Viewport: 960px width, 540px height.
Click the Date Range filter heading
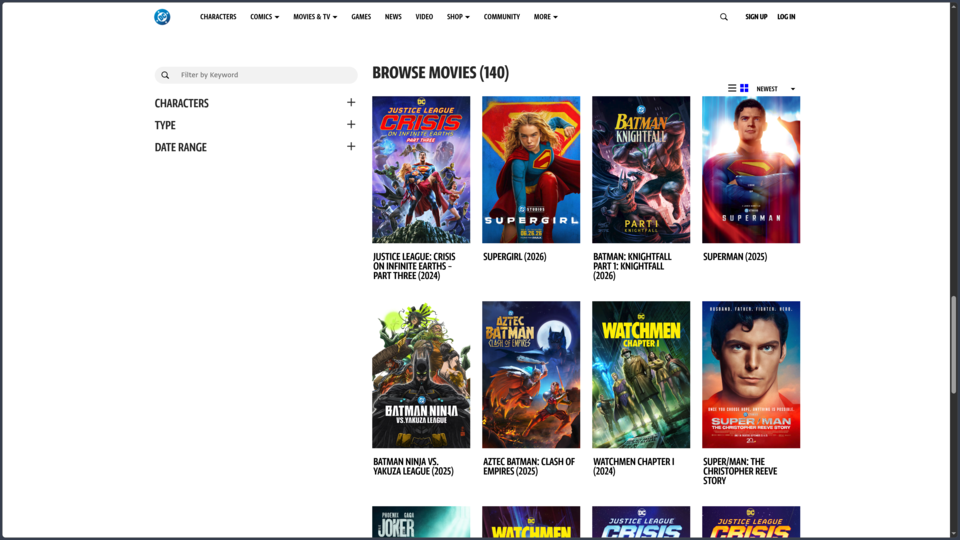point(181,148)
